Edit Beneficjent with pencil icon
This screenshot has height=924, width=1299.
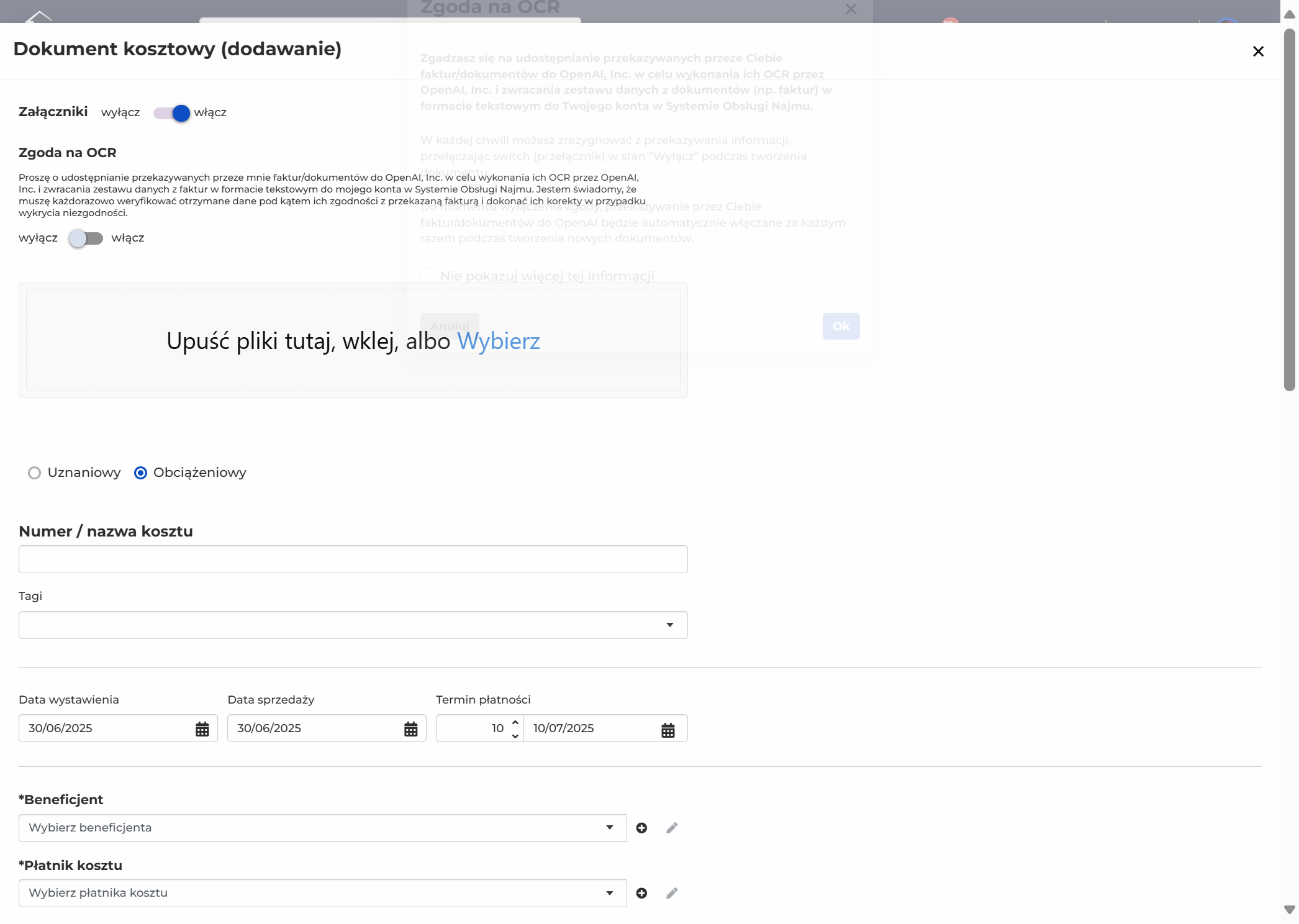pos(672,828)
